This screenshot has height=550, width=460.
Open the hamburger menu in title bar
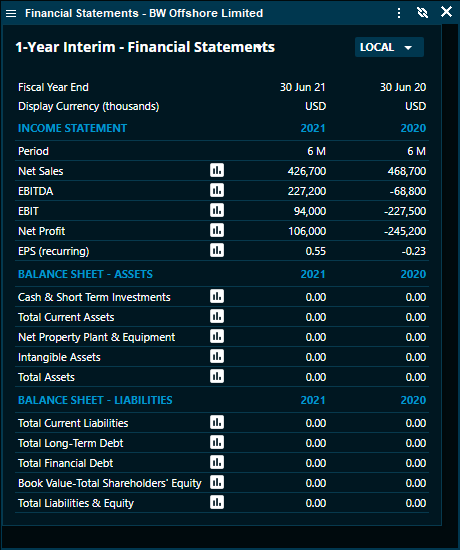pos(11,13)
